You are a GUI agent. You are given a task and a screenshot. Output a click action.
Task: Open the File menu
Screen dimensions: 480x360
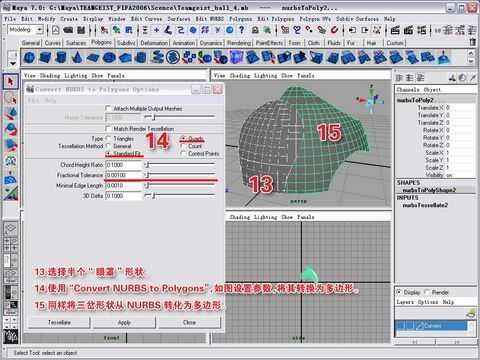(10, 19)
